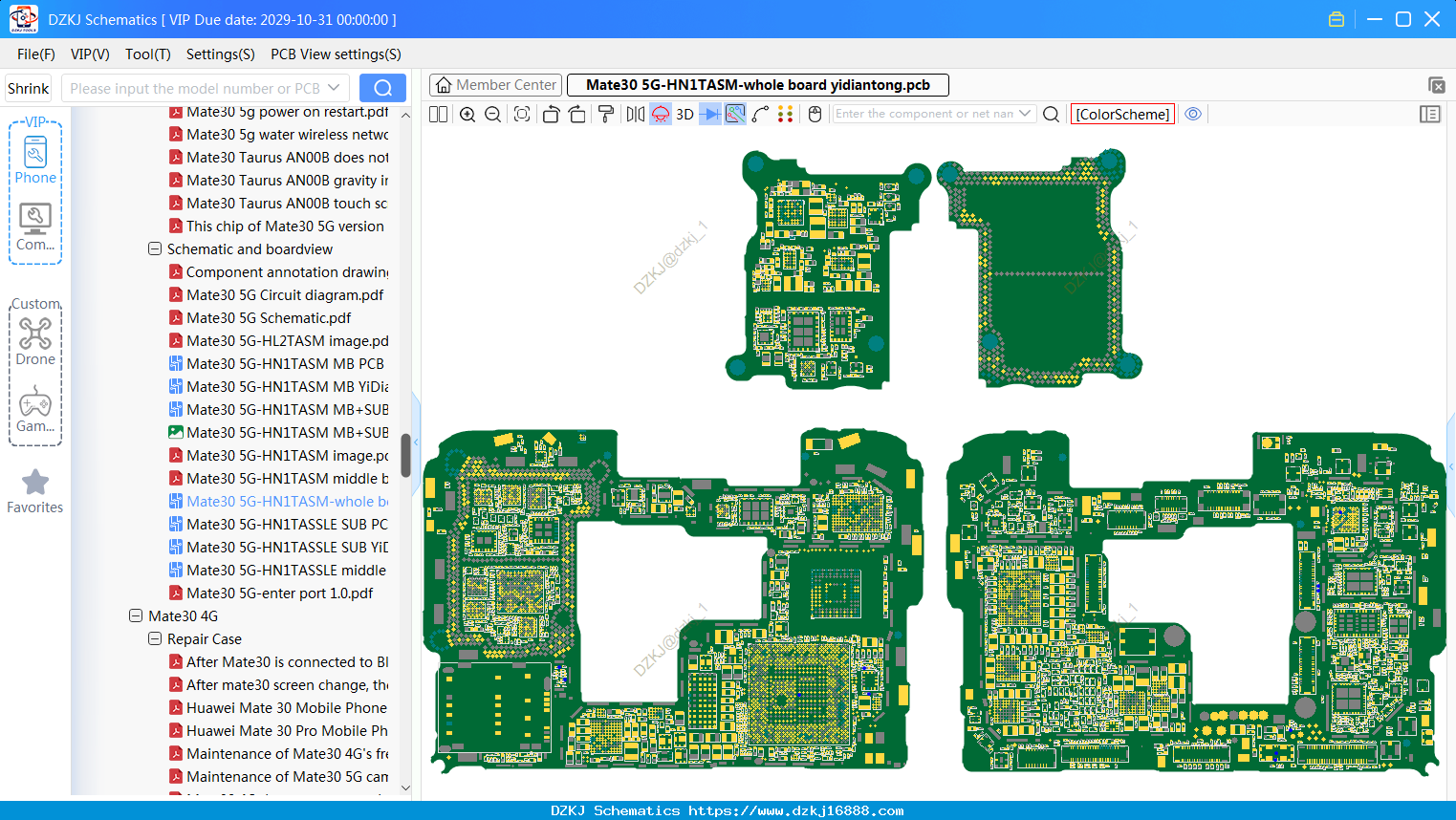
Task: Click the file tree scrollbar down arrow
Action: point(405,788)
